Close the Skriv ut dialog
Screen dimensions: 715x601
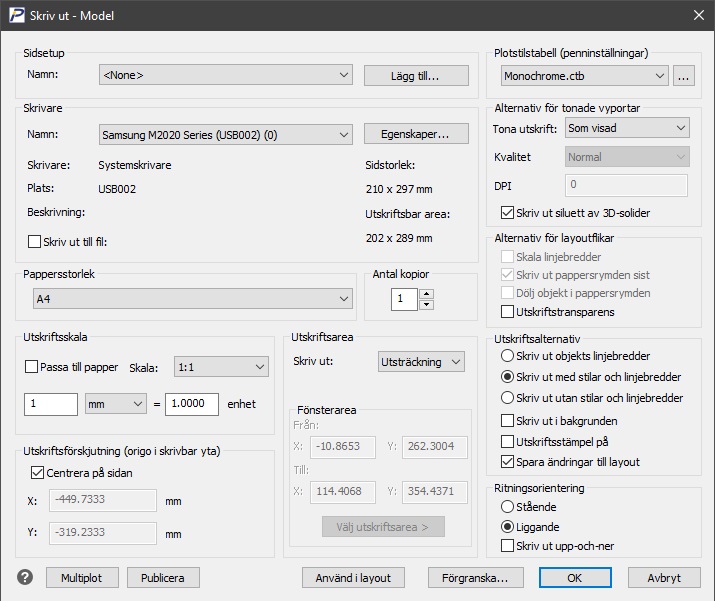[699, 15]
